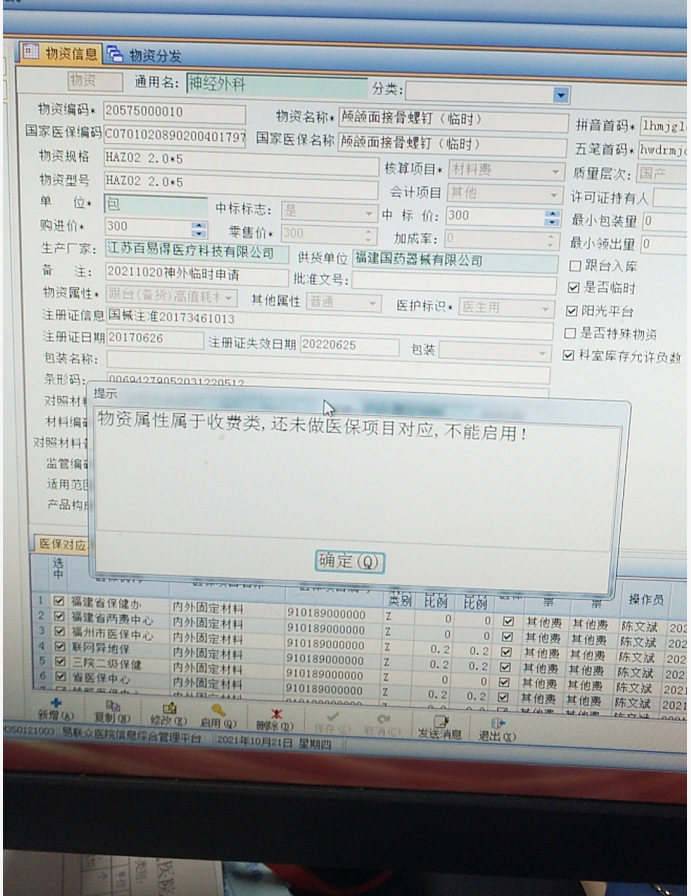Viewport: 691px width, 896px height.
Task: Click the empty 批准文号 field
Action: (454, 283)
